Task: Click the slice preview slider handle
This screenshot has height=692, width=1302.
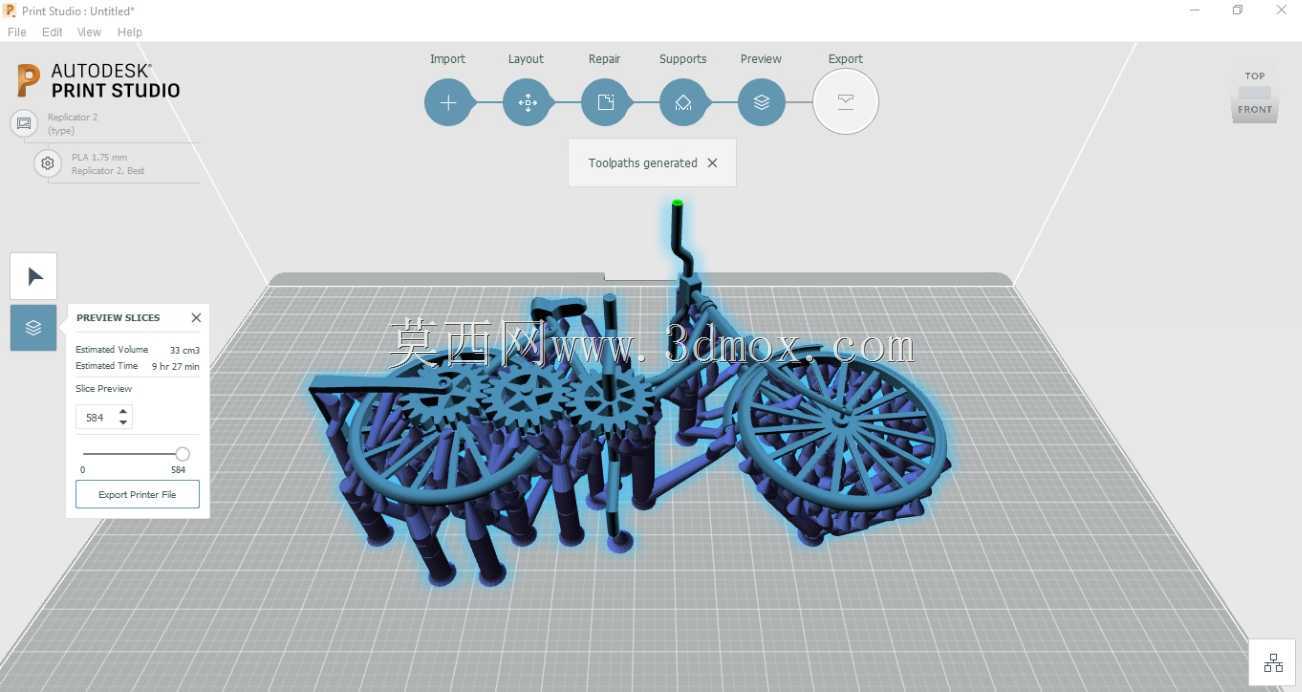Action: coord(182,454)
